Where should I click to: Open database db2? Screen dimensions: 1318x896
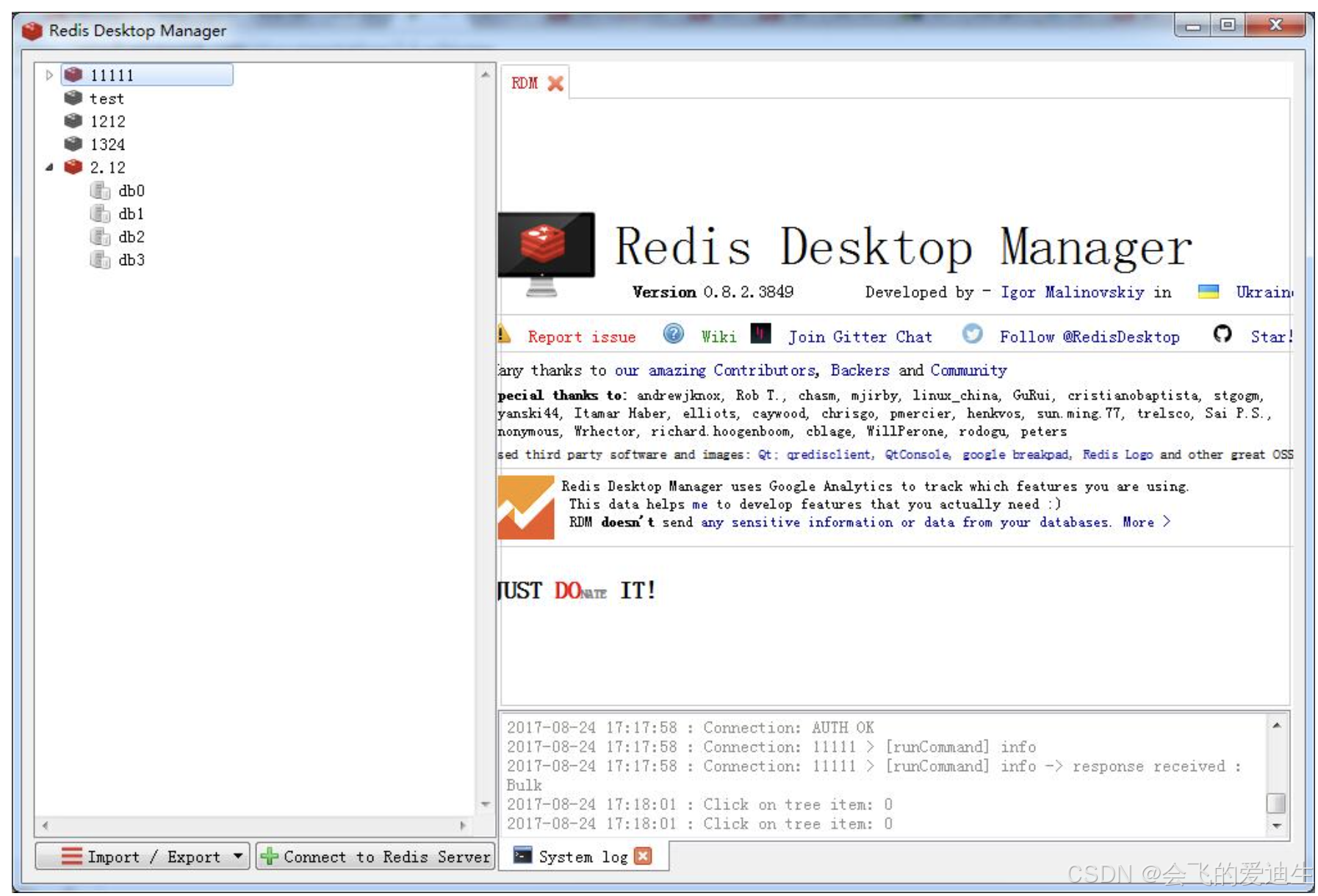coord(132,236)
